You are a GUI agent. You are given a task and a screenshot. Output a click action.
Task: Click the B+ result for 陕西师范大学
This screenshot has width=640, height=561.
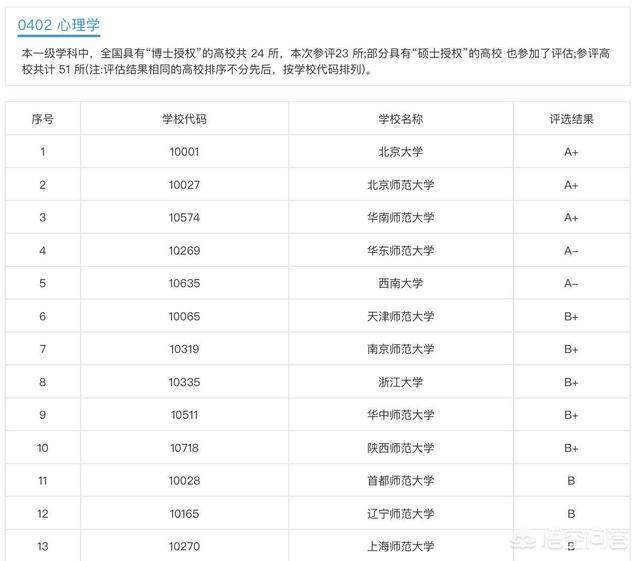[x=571, y=448]
